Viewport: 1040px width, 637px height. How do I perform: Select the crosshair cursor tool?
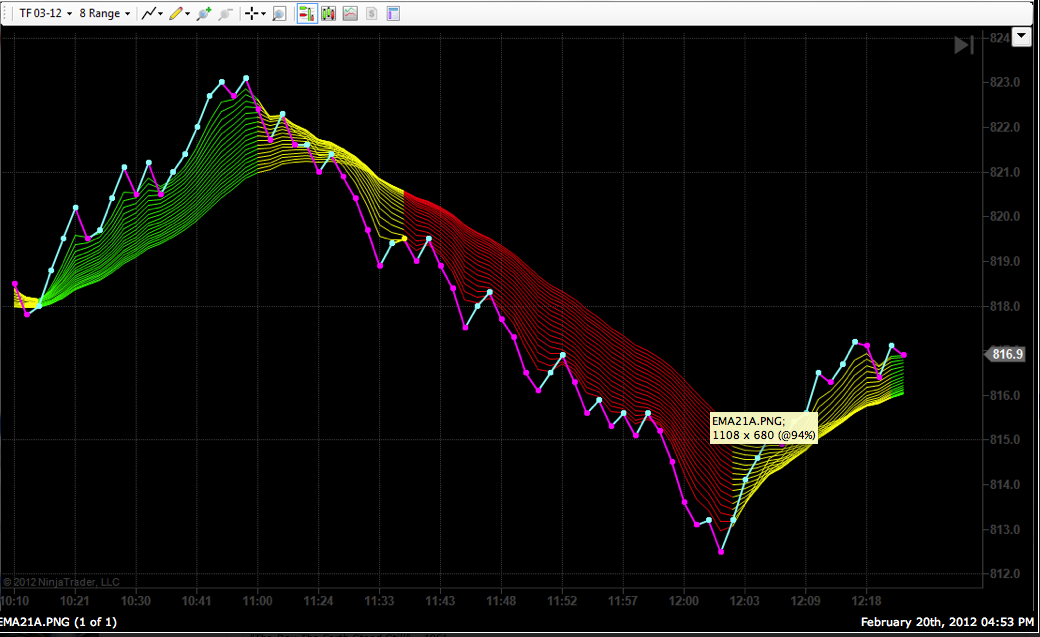pyautogui.click(x=251, y=13)
